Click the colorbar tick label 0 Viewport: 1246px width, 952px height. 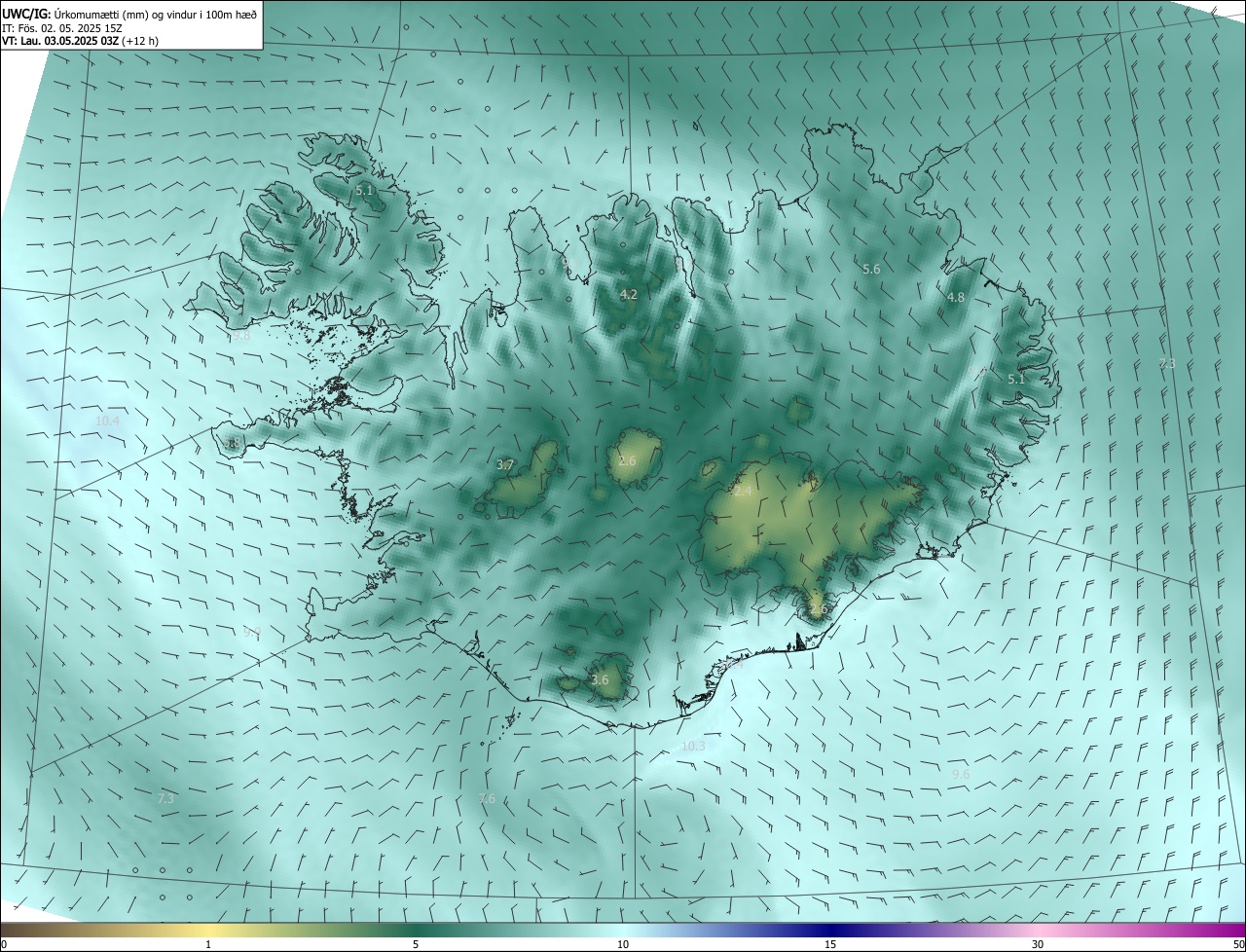4,945
